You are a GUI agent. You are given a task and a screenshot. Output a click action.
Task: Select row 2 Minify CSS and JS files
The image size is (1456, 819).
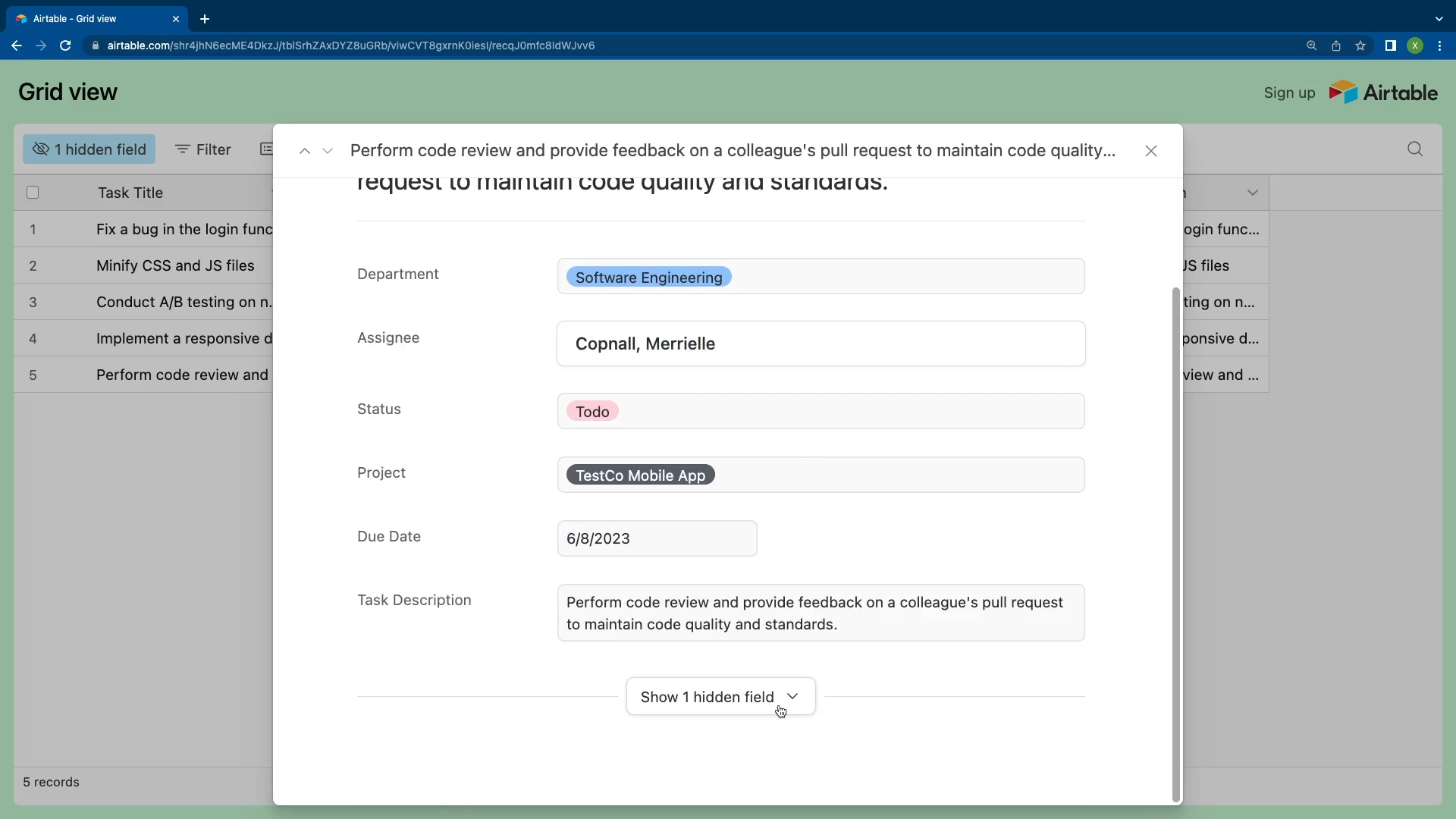(x=175, y=265)
